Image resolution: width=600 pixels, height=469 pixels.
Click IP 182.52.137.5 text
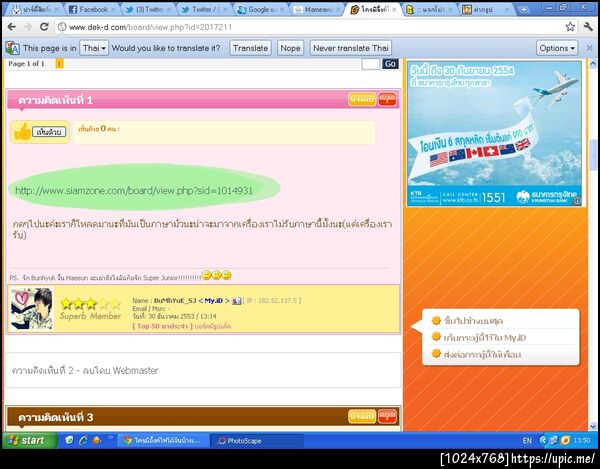[272, 301]
